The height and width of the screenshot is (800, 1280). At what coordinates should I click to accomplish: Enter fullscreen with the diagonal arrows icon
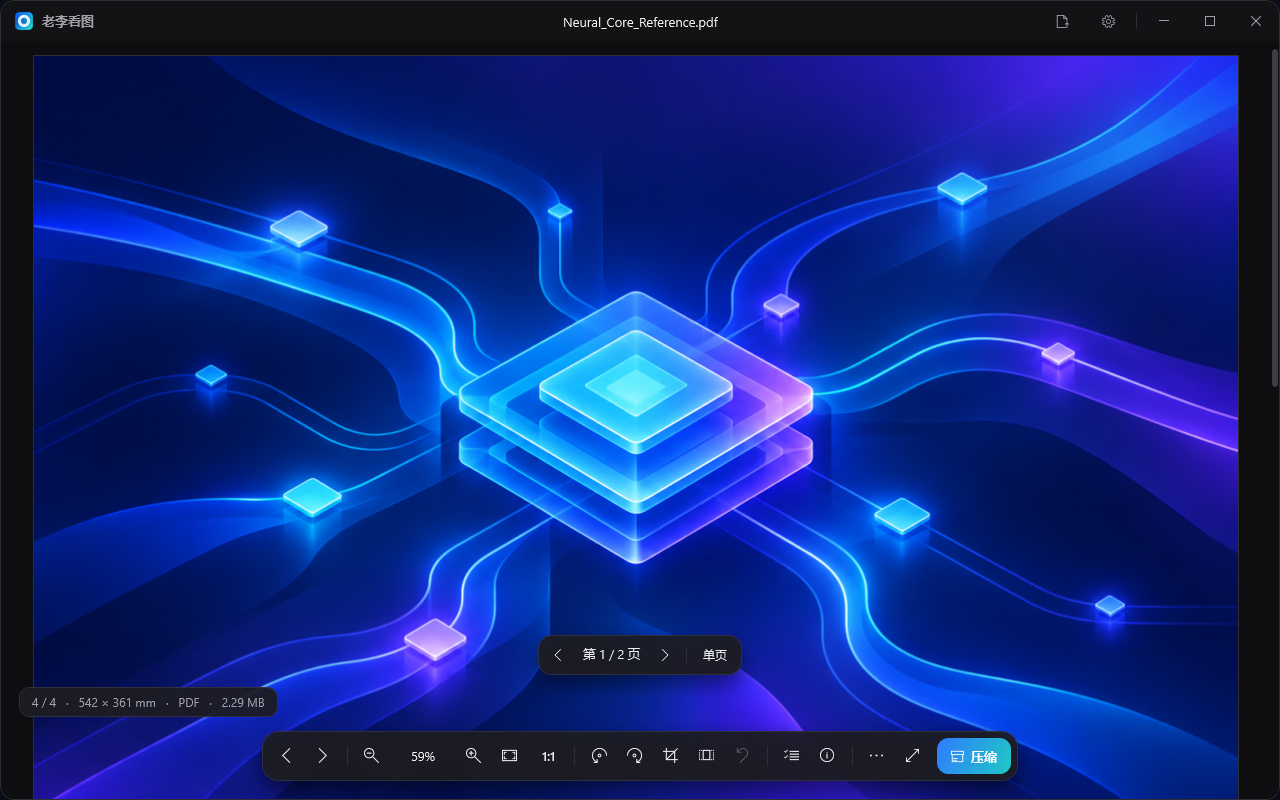click(912, 756)
